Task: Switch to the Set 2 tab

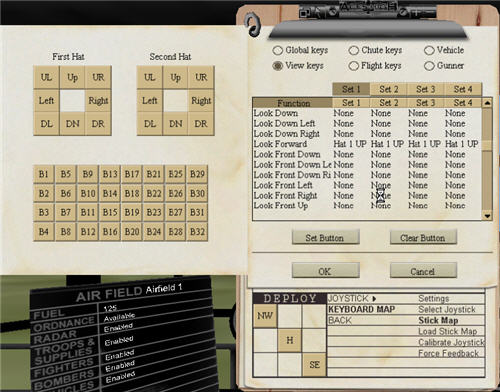Action: click(389, 89)
